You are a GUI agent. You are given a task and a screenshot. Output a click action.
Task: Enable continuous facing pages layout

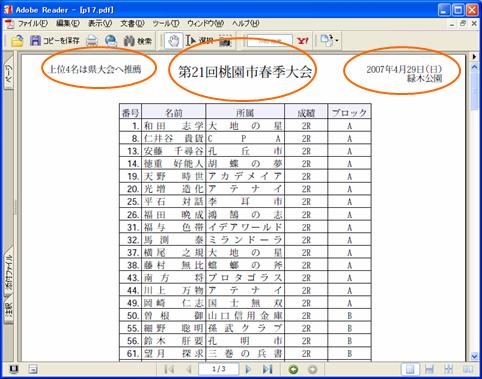point(448,369)
